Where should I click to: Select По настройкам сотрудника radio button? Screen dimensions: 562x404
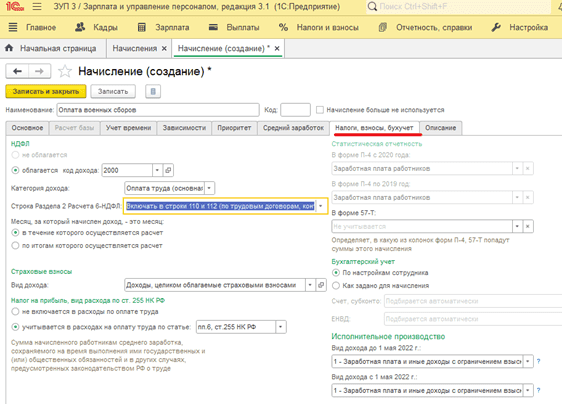click(x=336, y=273)
